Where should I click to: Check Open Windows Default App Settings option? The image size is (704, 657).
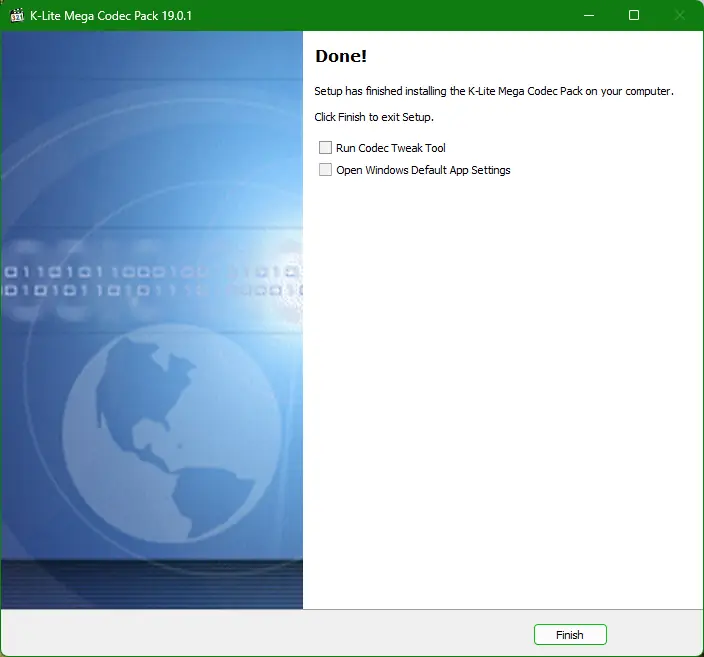tap(326, 170)
